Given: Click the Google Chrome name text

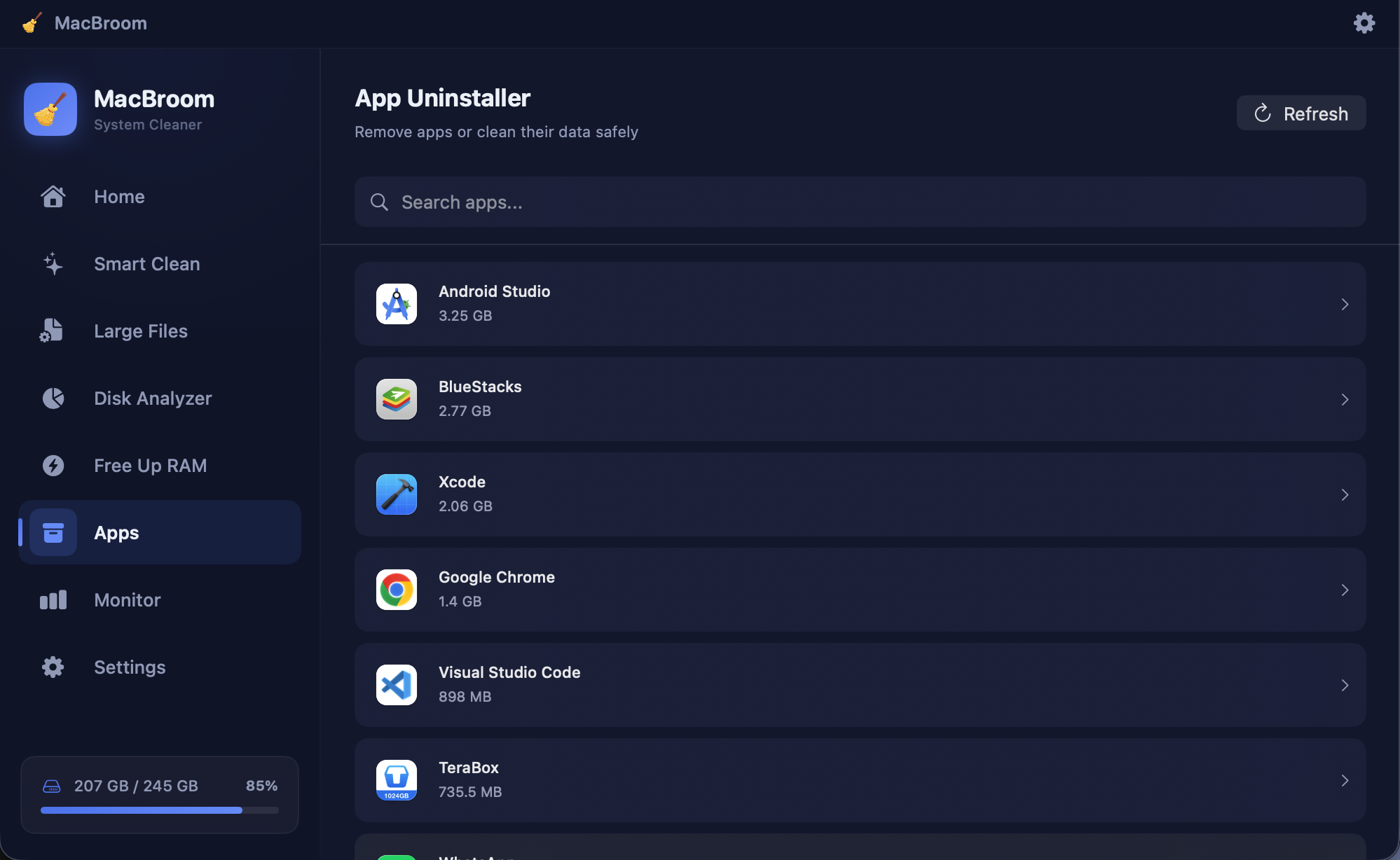Looking at the screenshot, I should (497, 577).
